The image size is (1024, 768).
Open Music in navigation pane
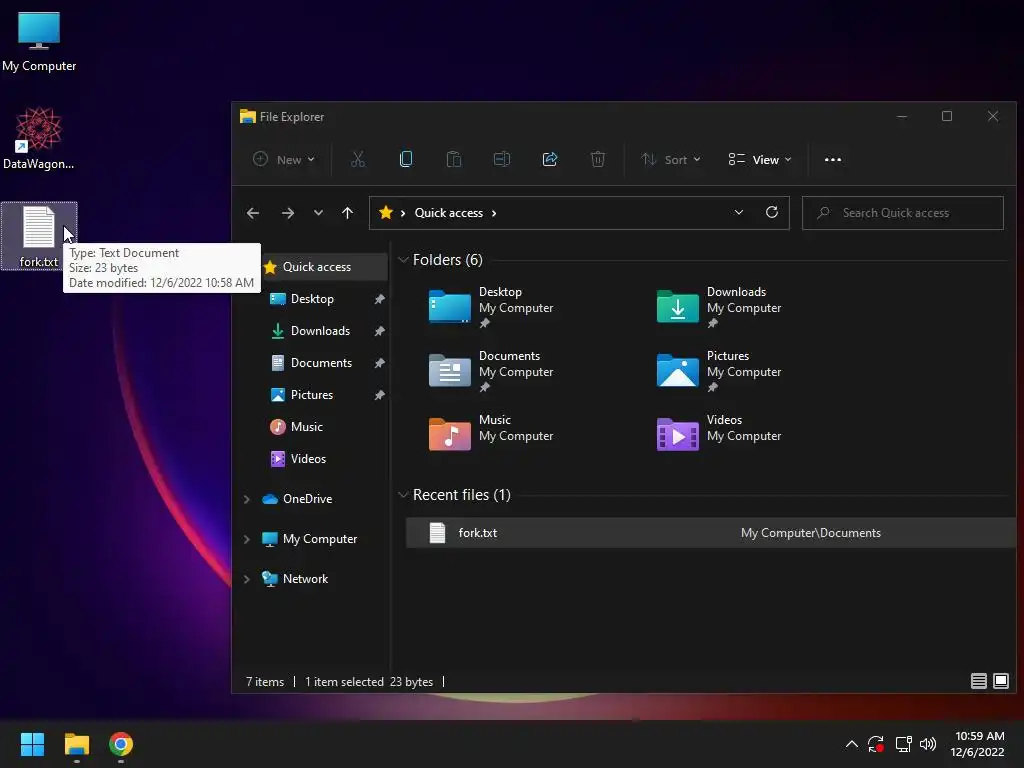(306, 426)
